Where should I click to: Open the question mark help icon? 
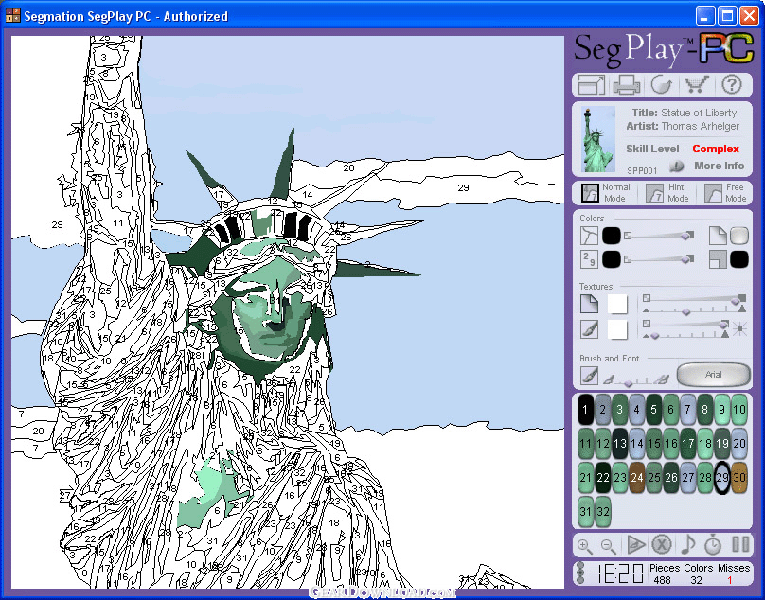click(731, 85)
